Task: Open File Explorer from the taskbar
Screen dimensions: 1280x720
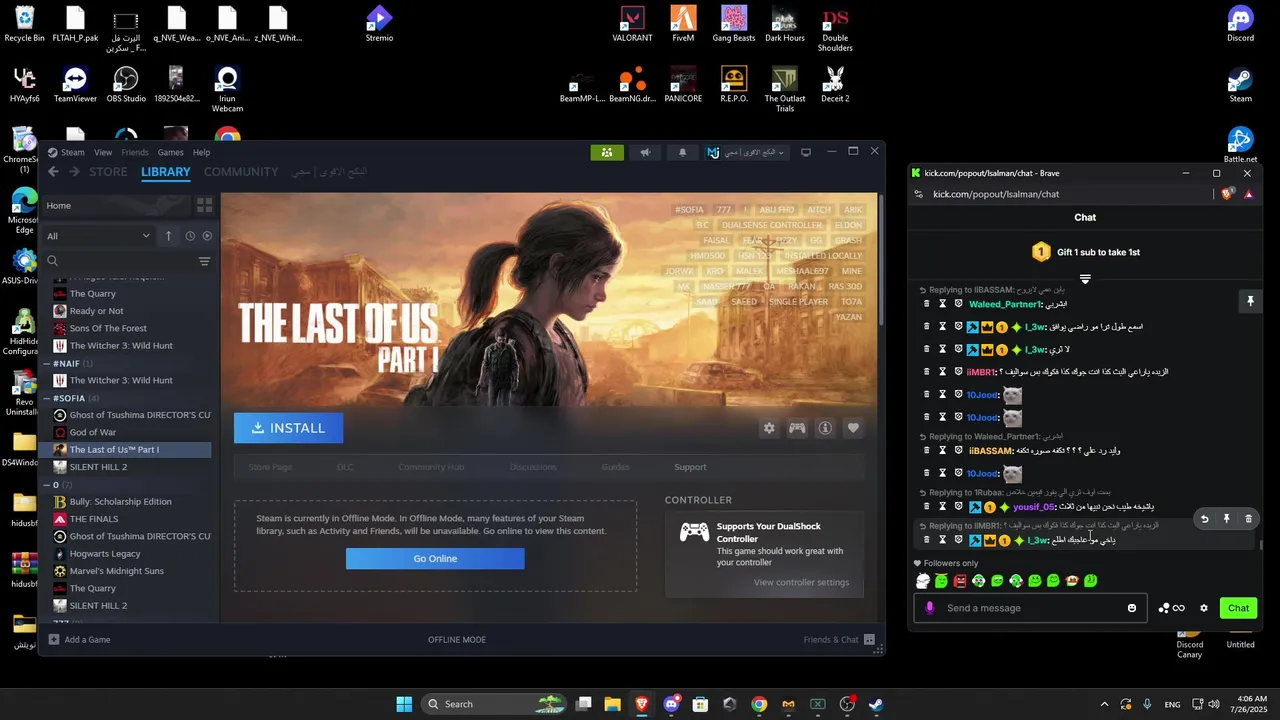Action: tap(612, 704)
